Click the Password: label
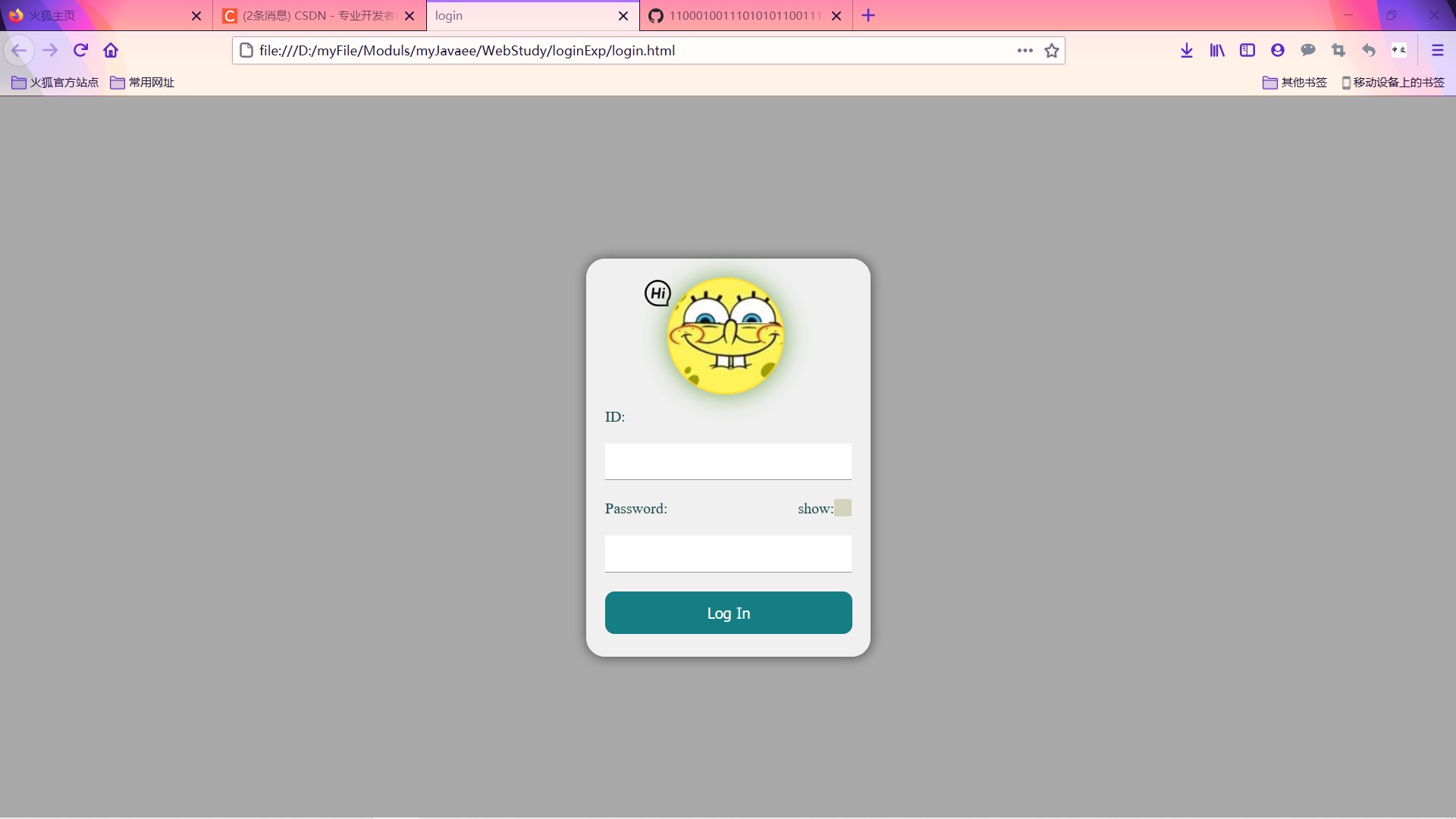Image resolution: width=1456 pixels, height=819 pixels. click(636, 509)
